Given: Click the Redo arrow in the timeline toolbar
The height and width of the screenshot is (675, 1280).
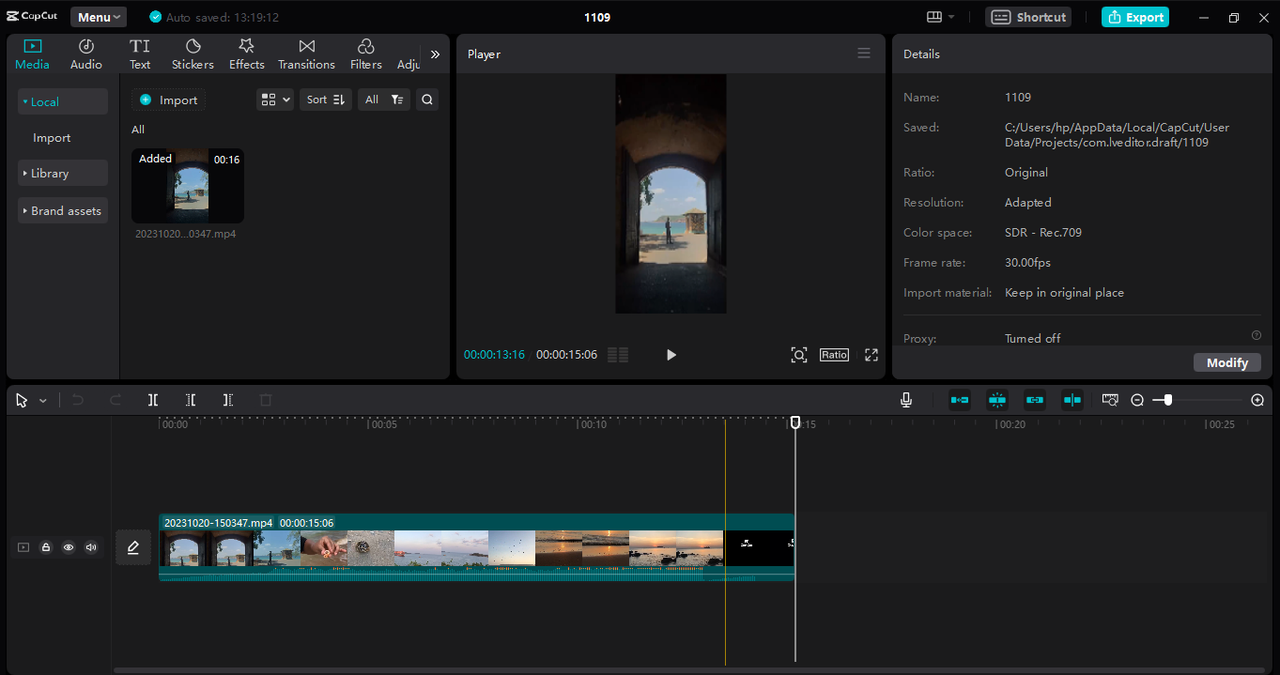Looking at the screenshot, I should coord(115,400).
